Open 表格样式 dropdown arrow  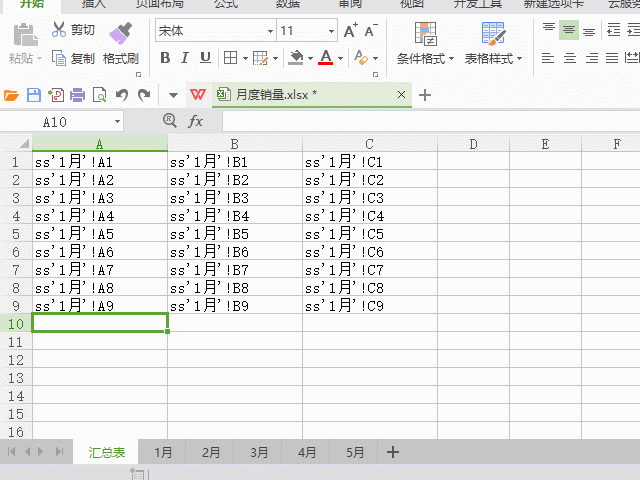click(519, 59)
